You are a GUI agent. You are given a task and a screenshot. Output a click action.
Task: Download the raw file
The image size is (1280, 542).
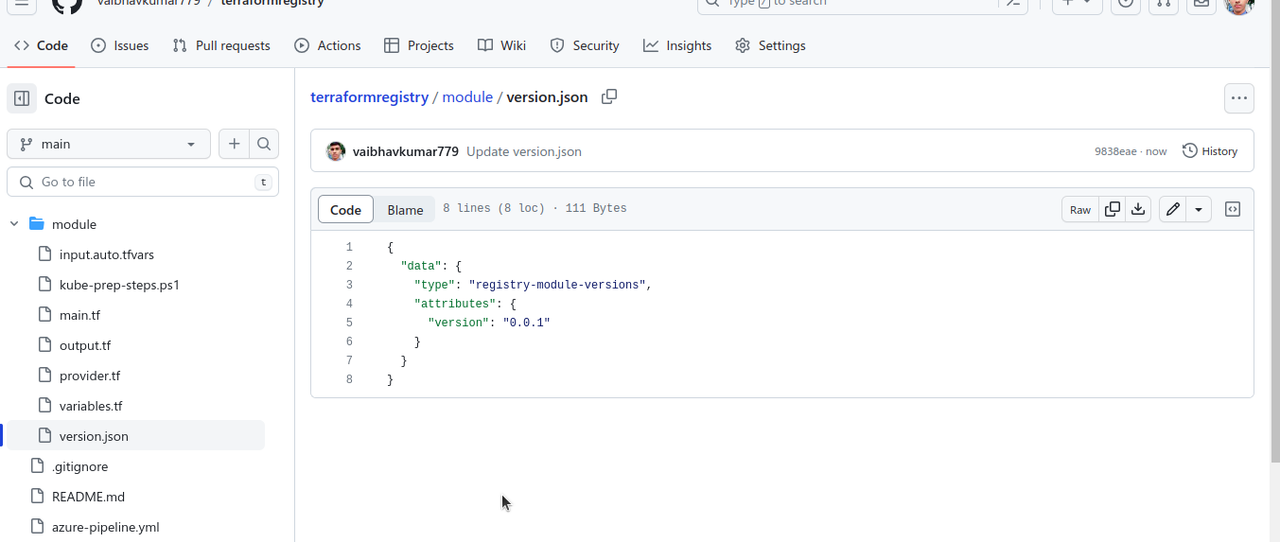pos(1138,209)
